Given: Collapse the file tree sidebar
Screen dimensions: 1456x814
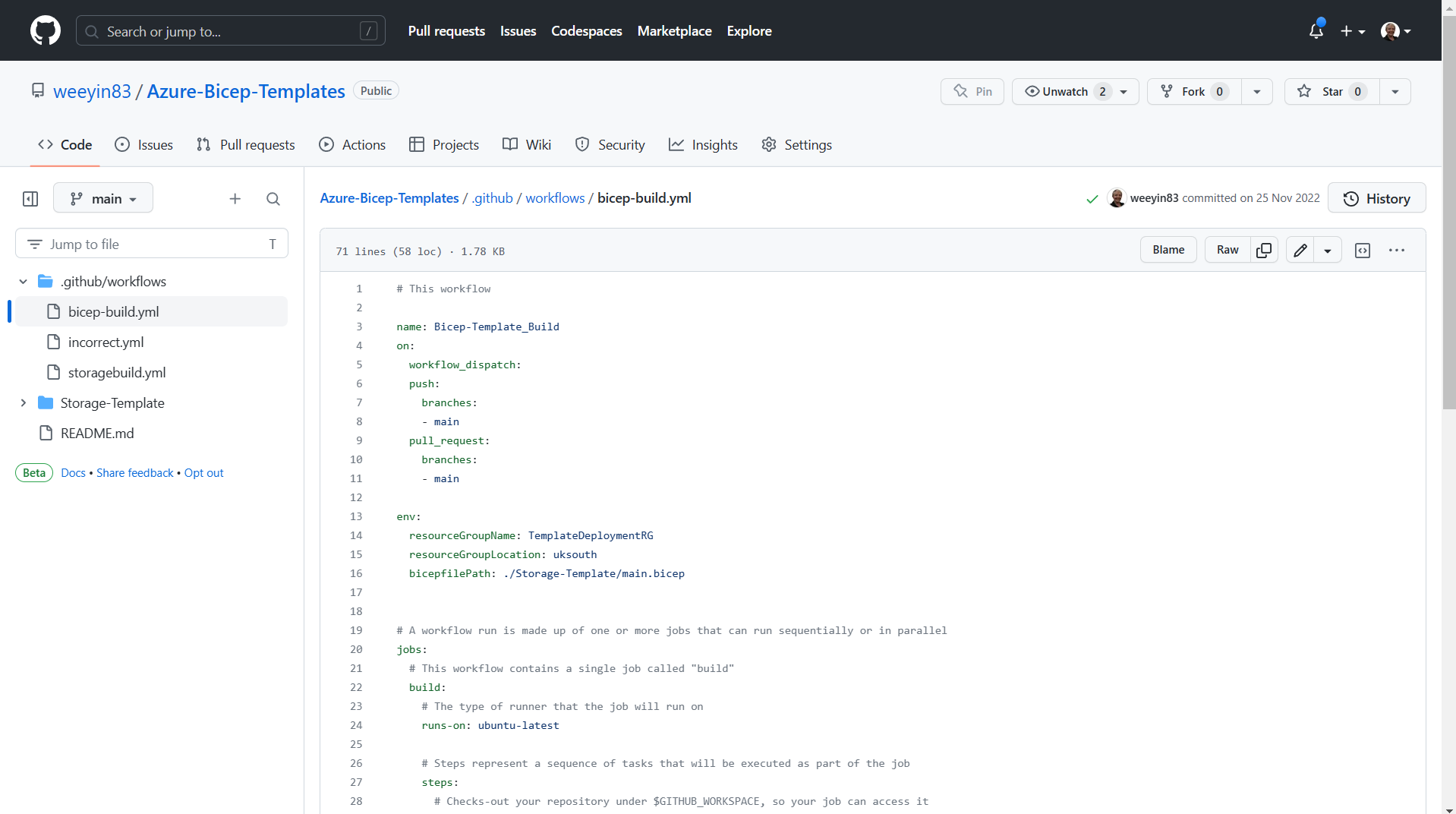Looking at the screenshot, I should (30, 198).
